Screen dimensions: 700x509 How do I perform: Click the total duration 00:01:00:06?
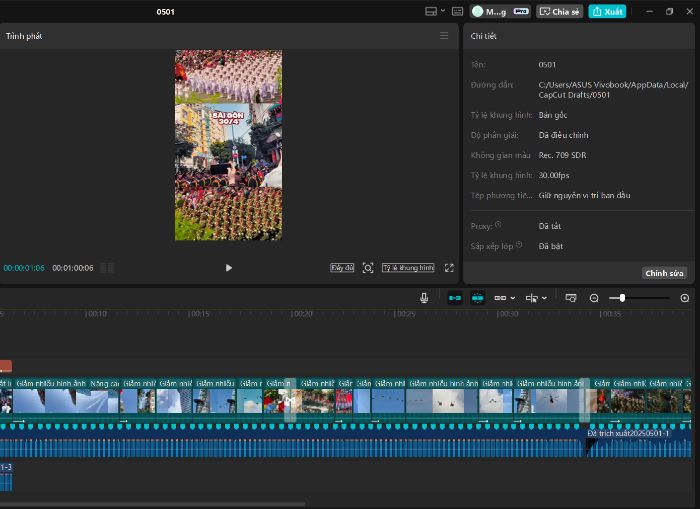point(73,268)
